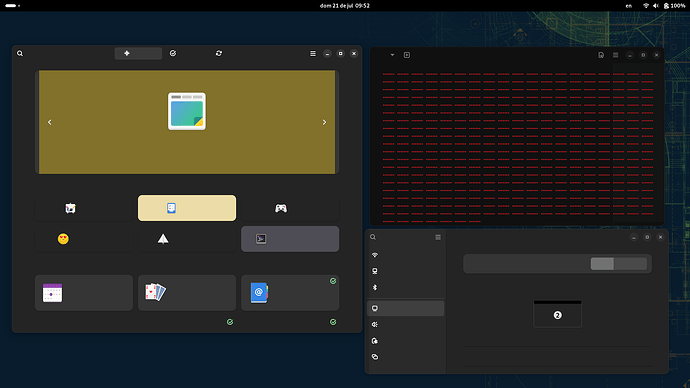Select Bluetooth in Settings sidebar
This screenshot has height=388, width=690.
(x=405, y=287)
